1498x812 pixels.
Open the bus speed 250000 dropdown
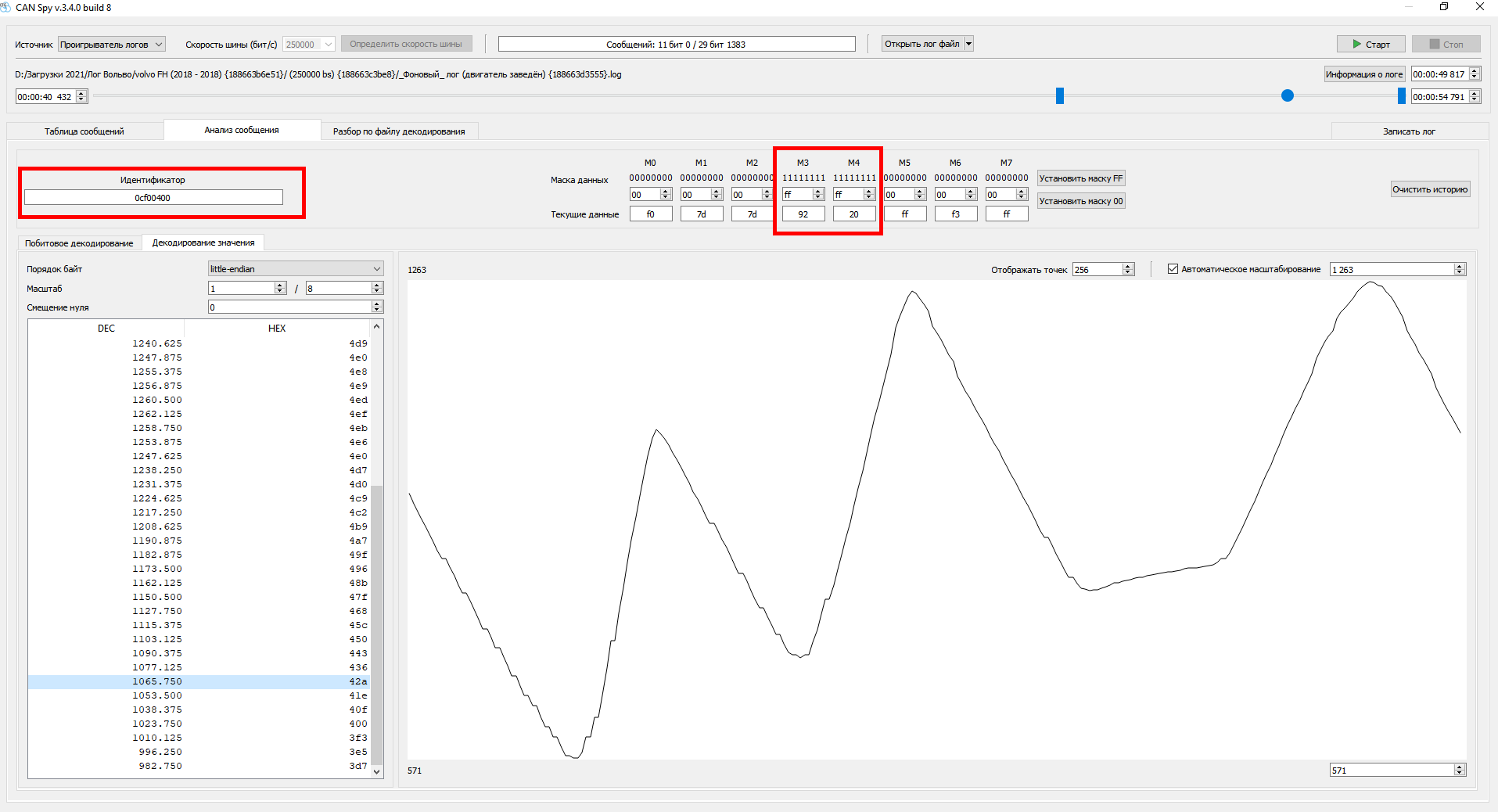309,45
